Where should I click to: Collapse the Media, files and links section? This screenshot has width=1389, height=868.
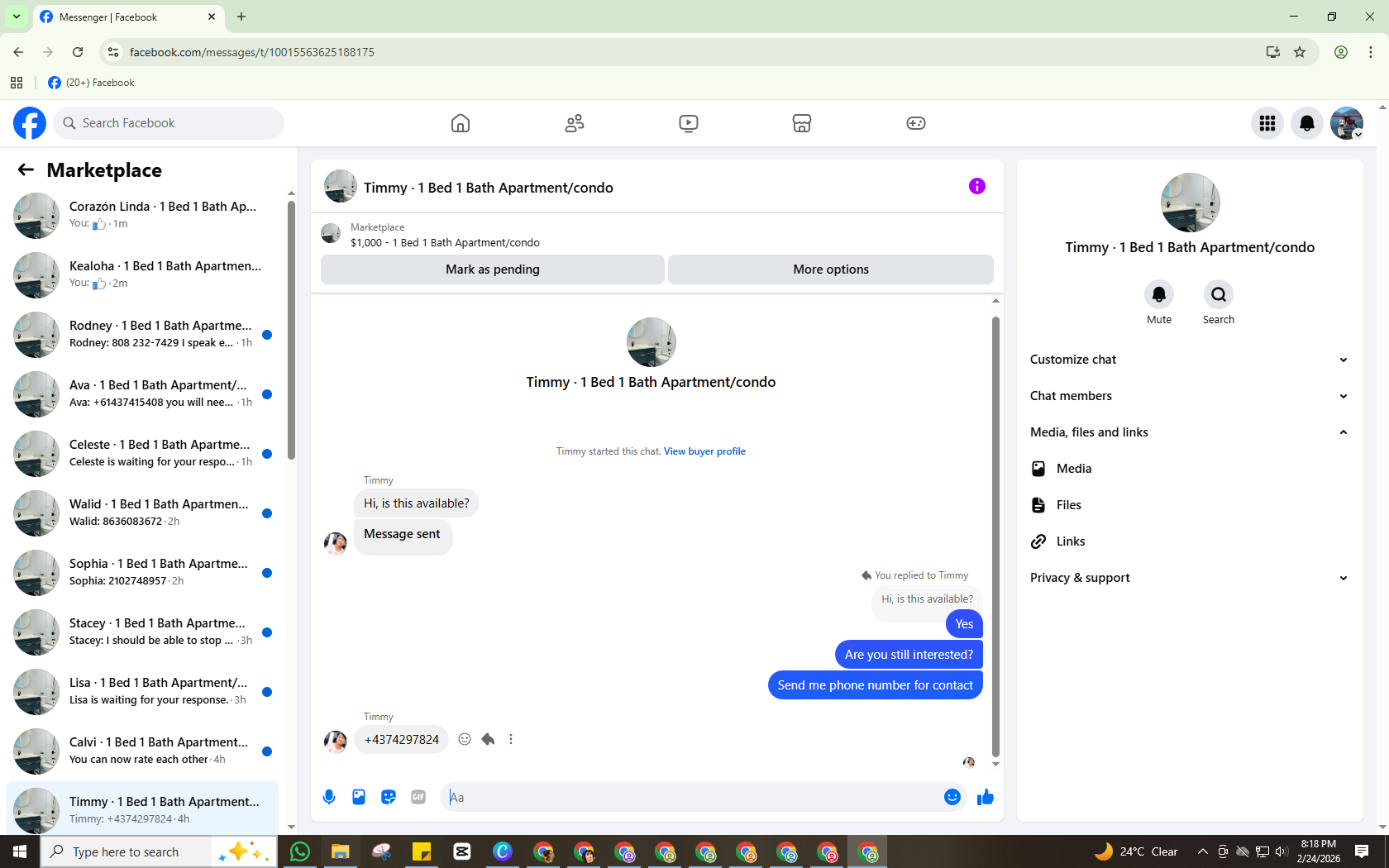coord(1190,432)
